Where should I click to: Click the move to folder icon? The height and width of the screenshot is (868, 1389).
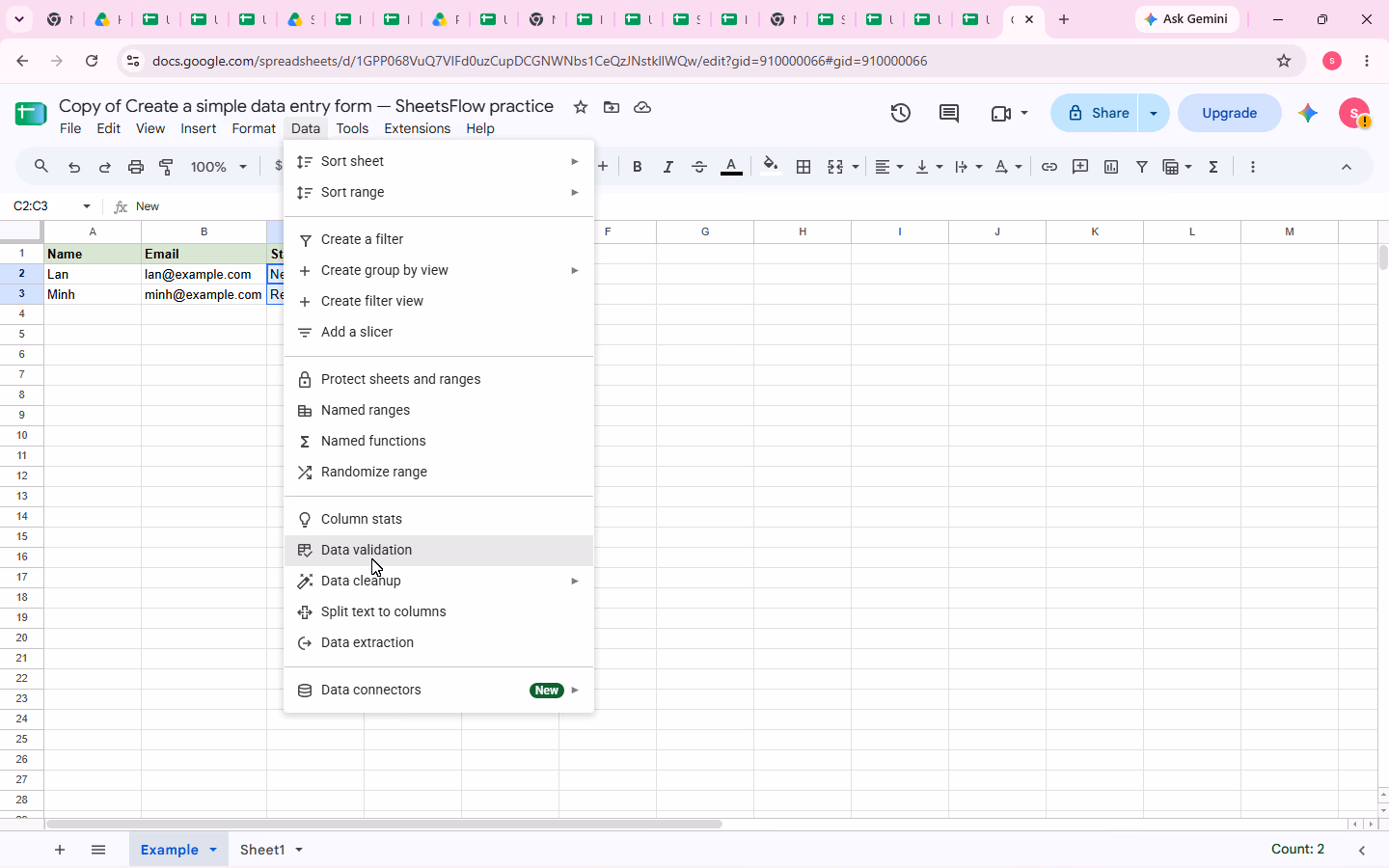(x=612, y=107)
